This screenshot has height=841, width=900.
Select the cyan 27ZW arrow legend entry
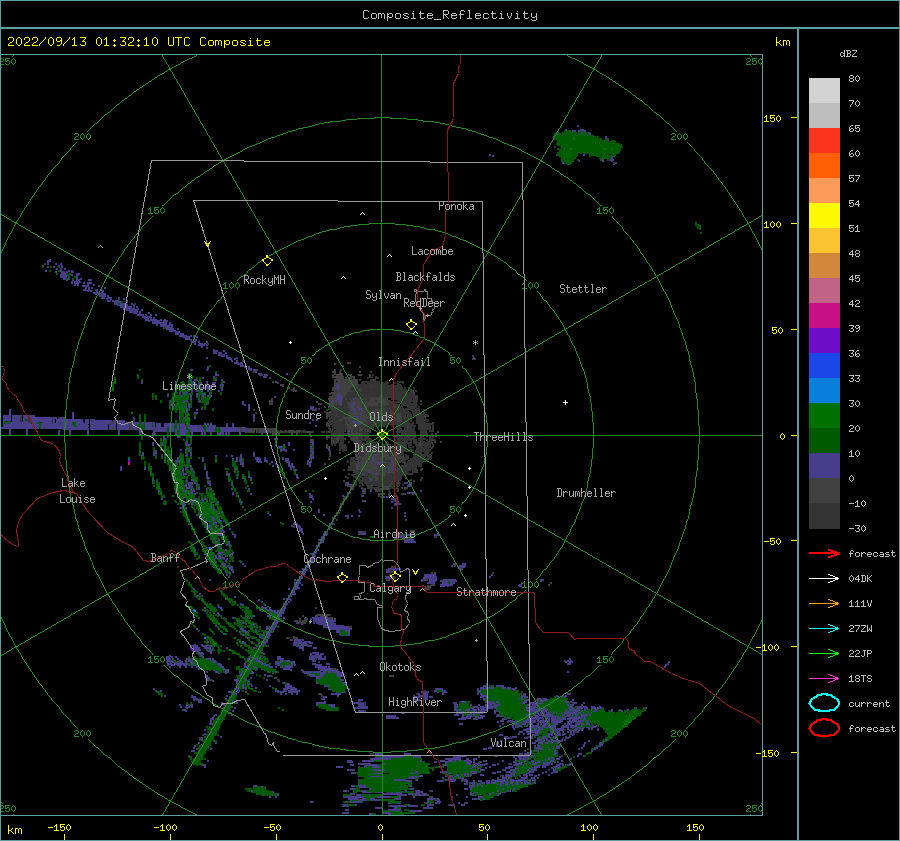pyautogui.click(x=824, y=629)
